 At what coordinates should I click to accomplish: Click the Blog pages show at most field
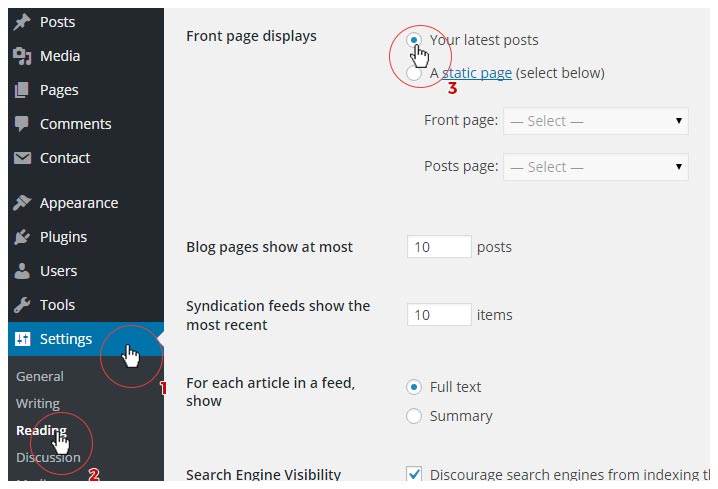pos(439,247)
